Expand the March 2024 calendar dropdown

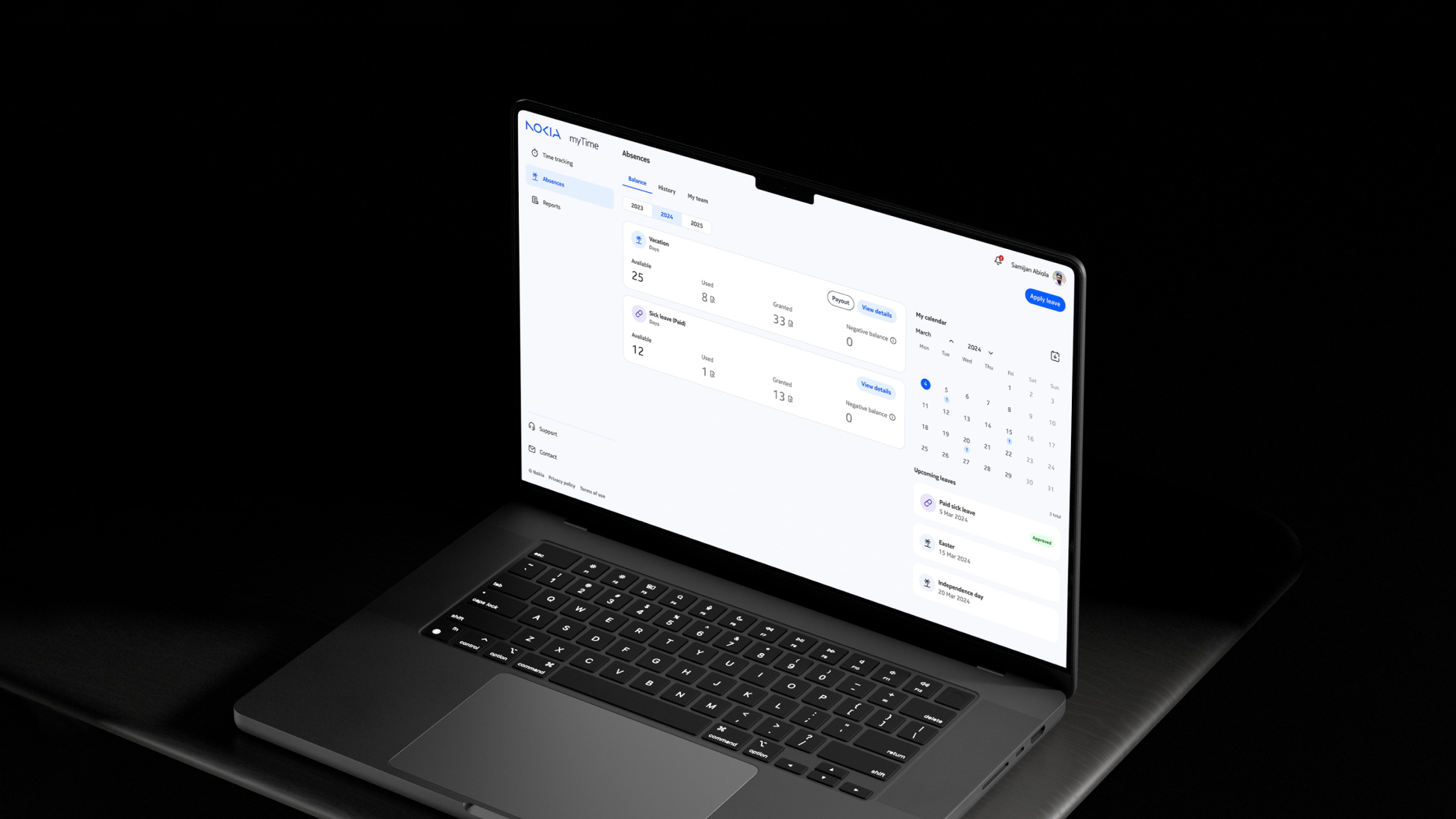tap(989, 348)
